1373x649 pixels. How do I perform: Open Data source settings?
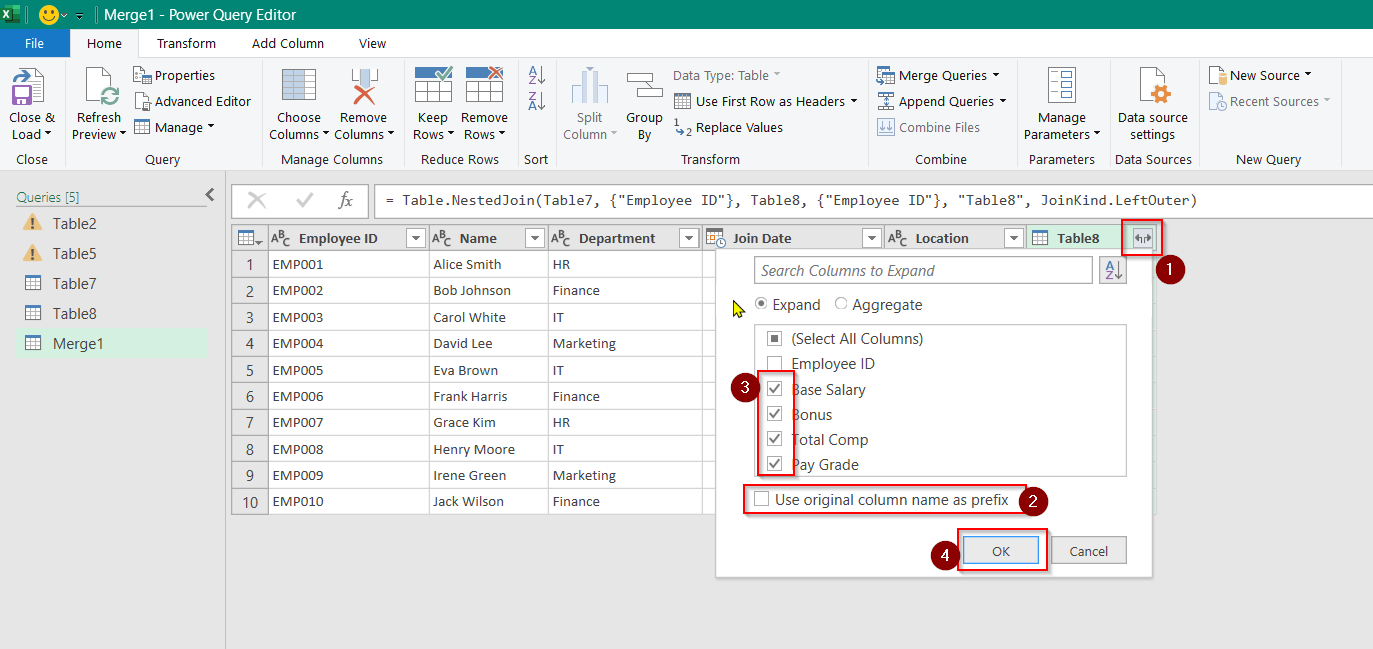tap(1153, 105)
